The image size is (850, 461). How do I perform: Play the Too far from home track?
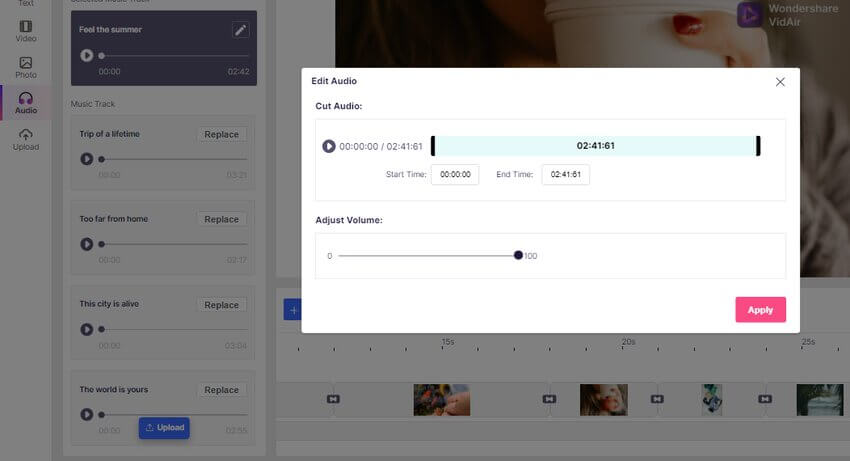tap(87, 244)
